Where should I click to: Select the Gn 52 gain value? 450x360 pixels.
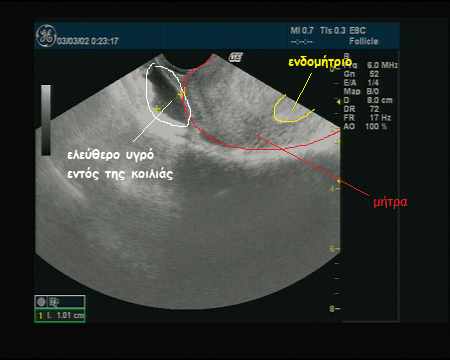point(361,74)
